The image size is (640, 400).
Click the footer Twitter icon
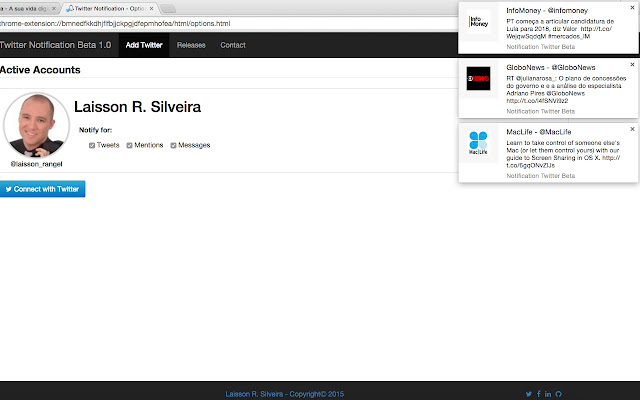[529, 394]
